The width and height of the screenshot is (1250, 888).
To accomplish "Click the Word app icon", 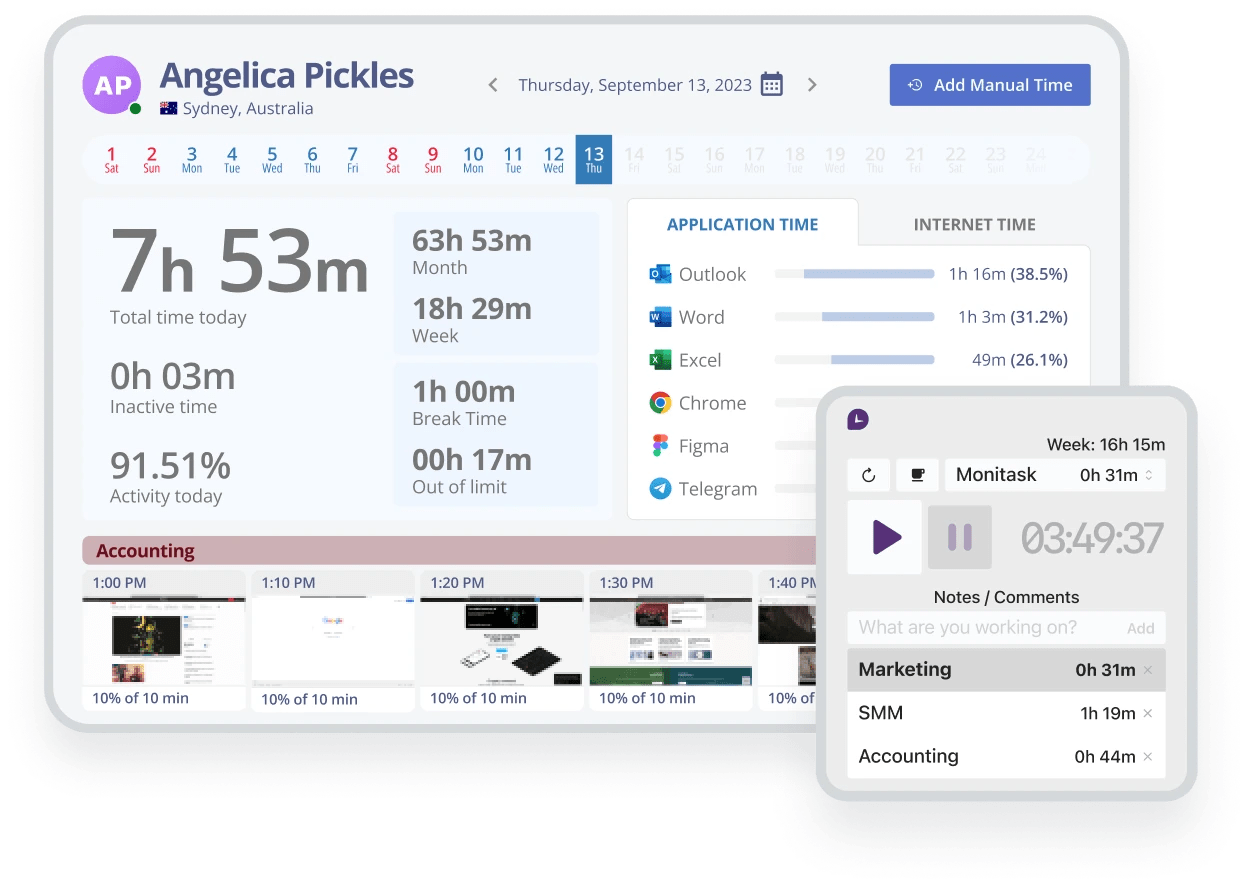I will coord(659,317).
